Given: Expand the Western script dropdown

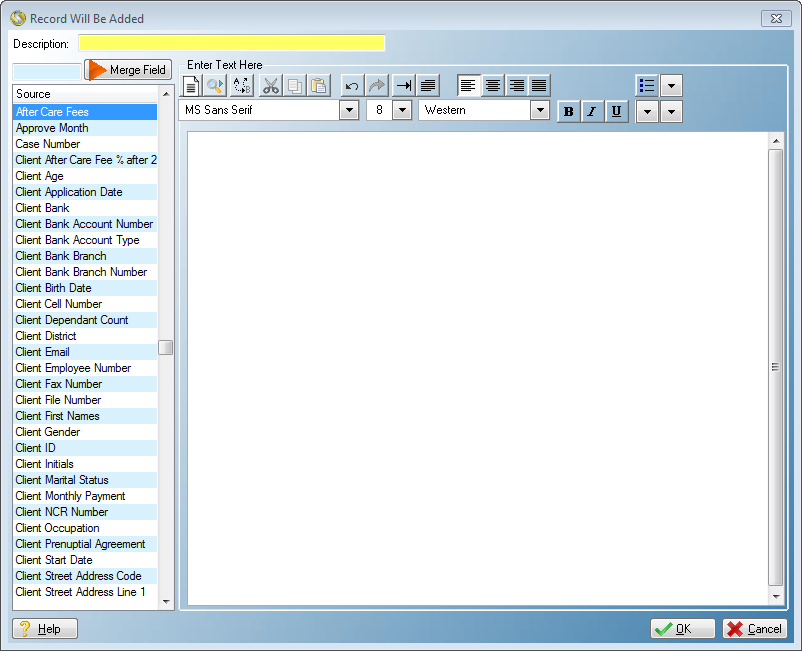Looking at the screenshot, I should 540,111.
